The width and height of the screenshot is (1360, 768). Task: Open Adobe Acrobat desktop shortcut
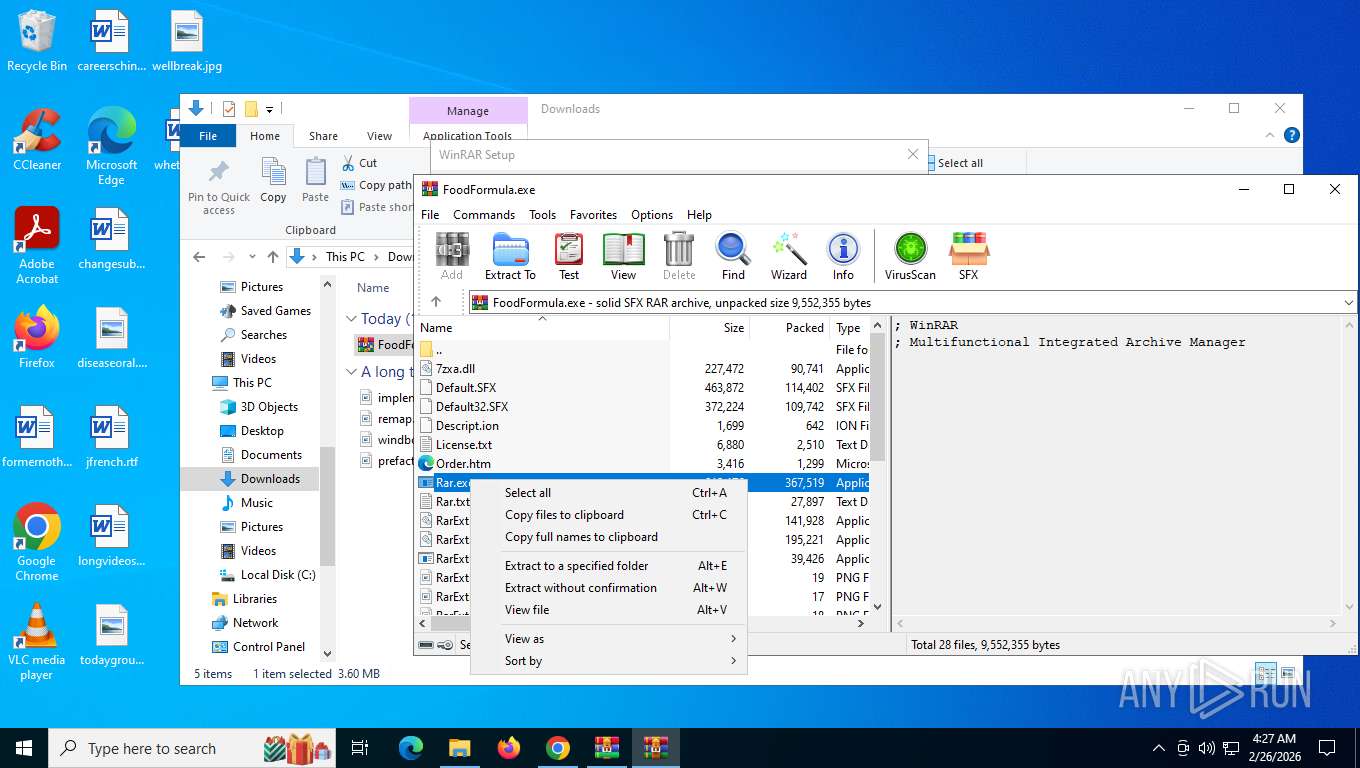click(37, 246)
